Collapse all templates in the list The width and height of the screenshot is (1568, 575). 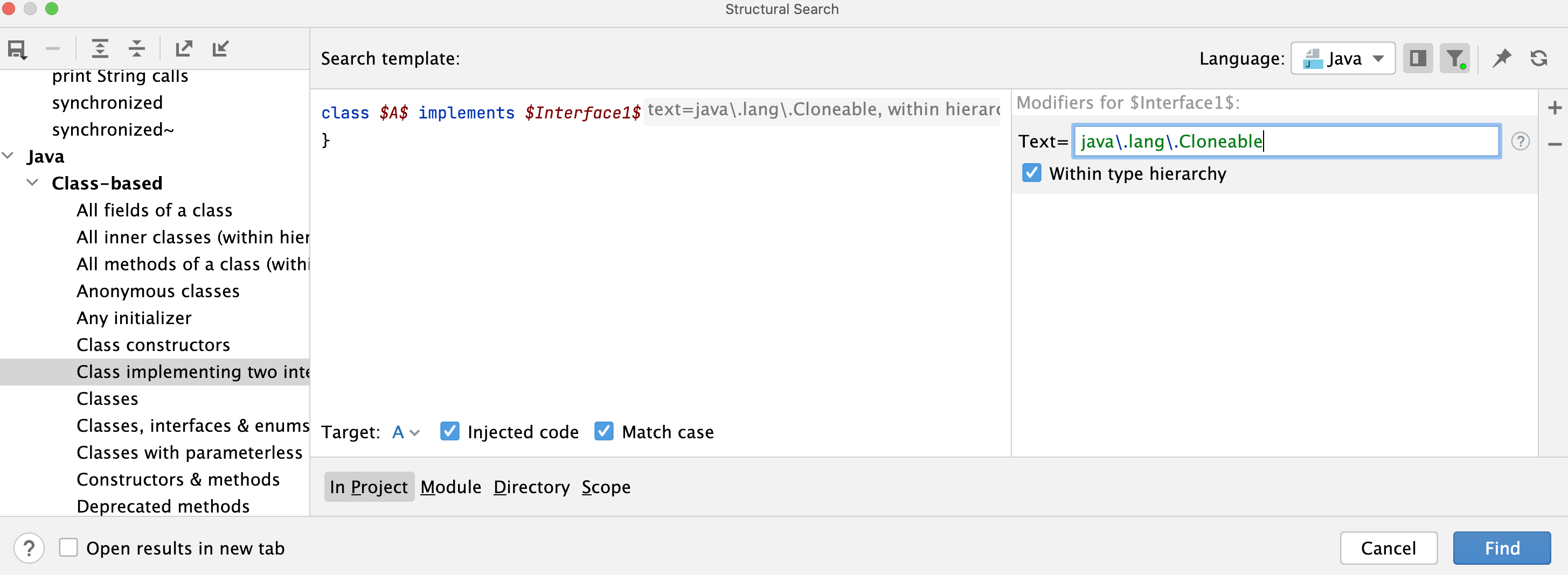137,48
